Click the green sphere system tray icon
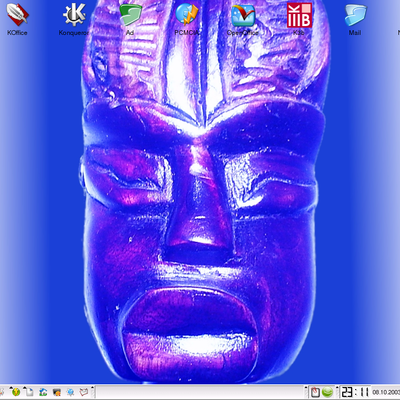The height and width of the screenshot is (400, 400). click(328, 392)
